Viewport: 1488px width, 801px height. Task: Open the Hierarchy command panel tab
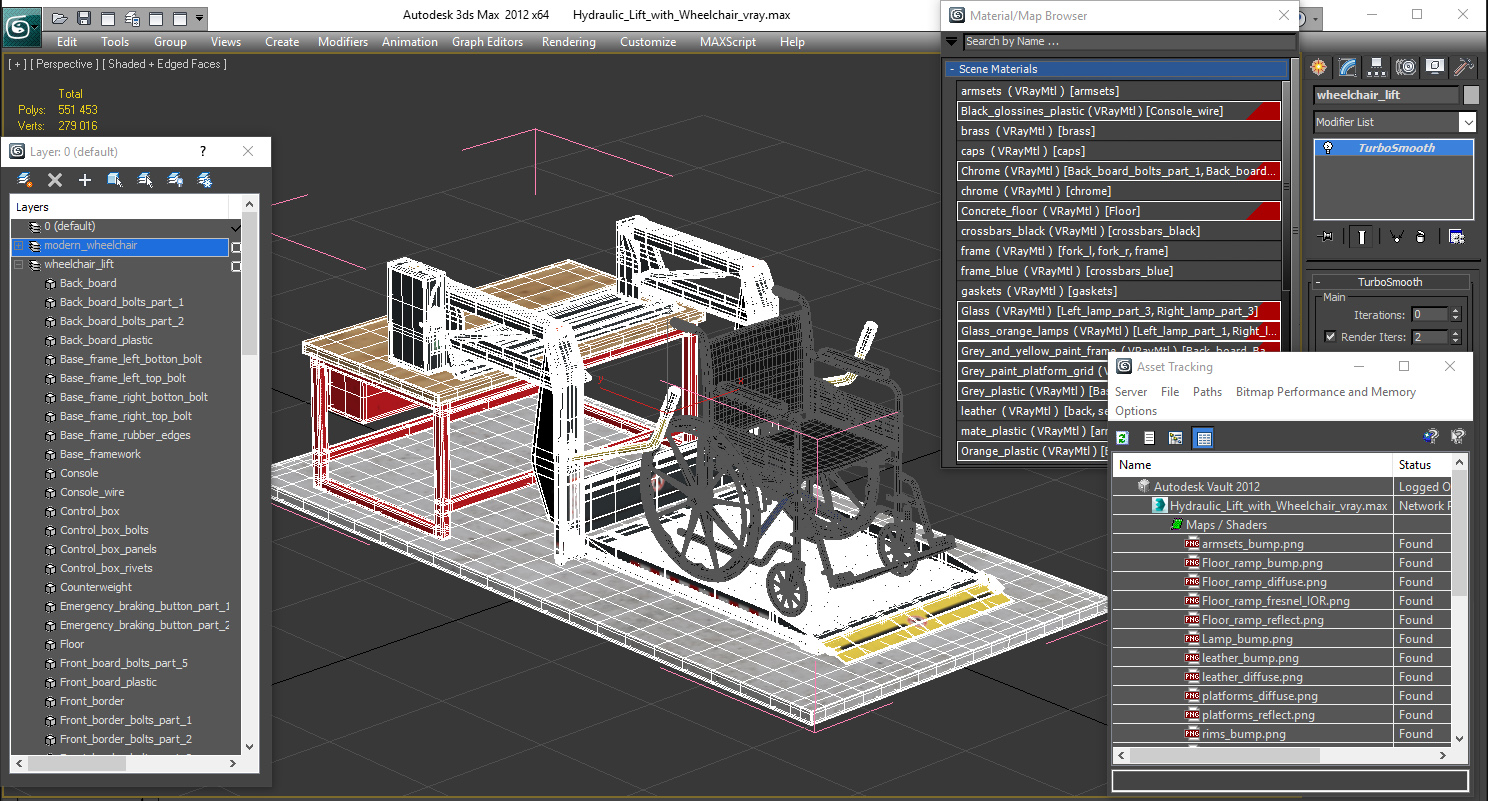[x=1377, y=67]
